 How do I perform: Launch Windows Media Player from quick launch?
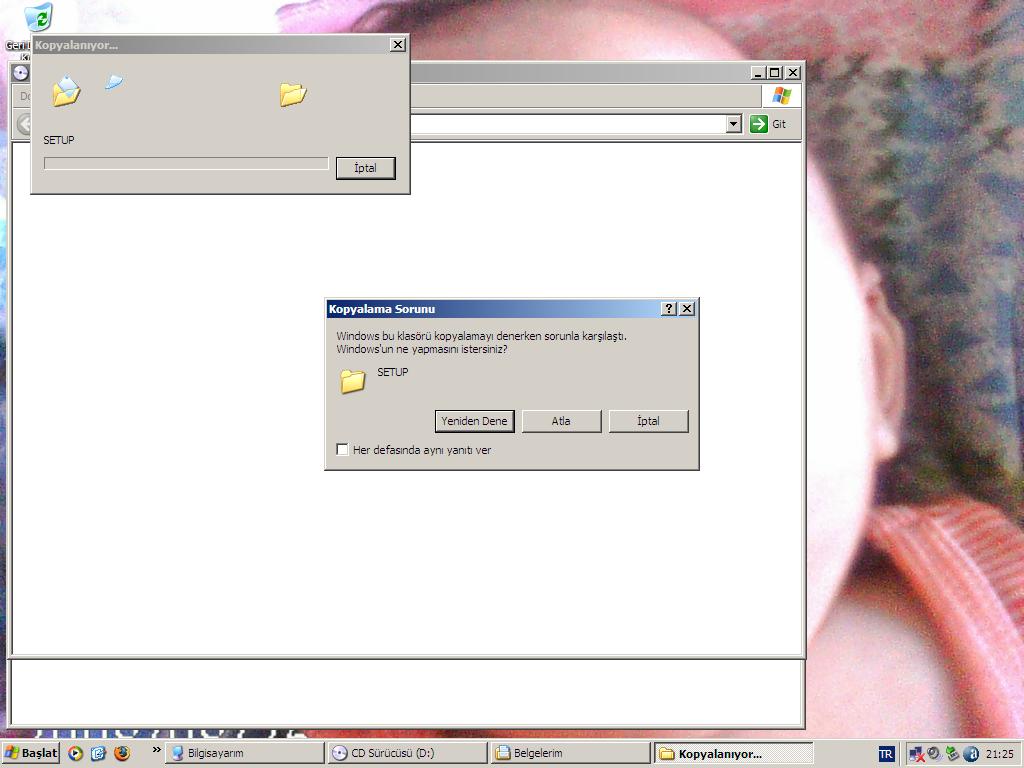[76, 753]
